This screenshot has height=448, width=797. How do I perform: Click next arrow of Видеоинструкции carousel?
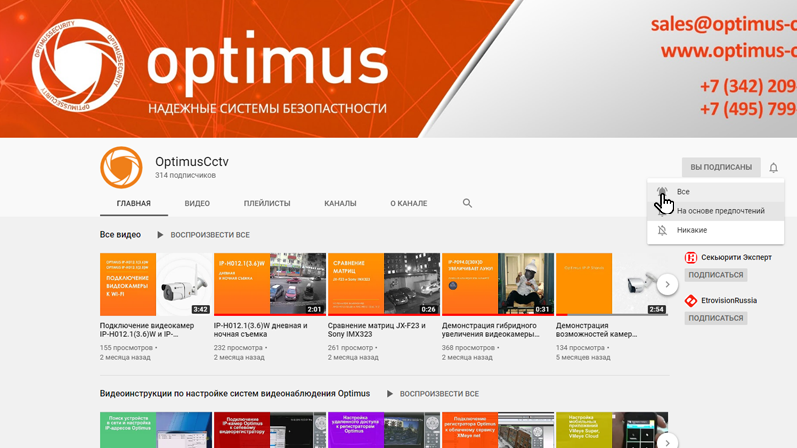(x=667, y=441)
